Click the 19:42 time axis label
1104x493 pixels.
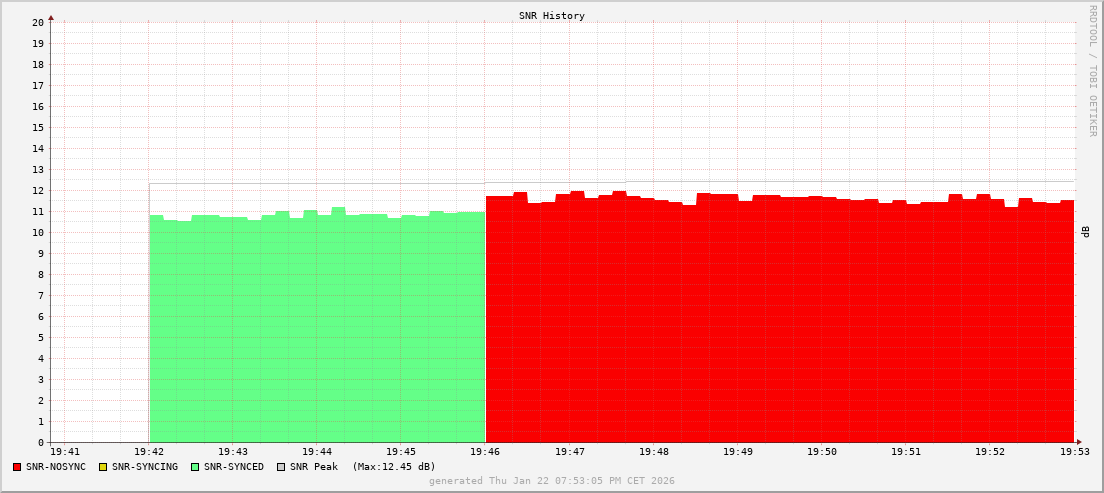coord(149,452)
